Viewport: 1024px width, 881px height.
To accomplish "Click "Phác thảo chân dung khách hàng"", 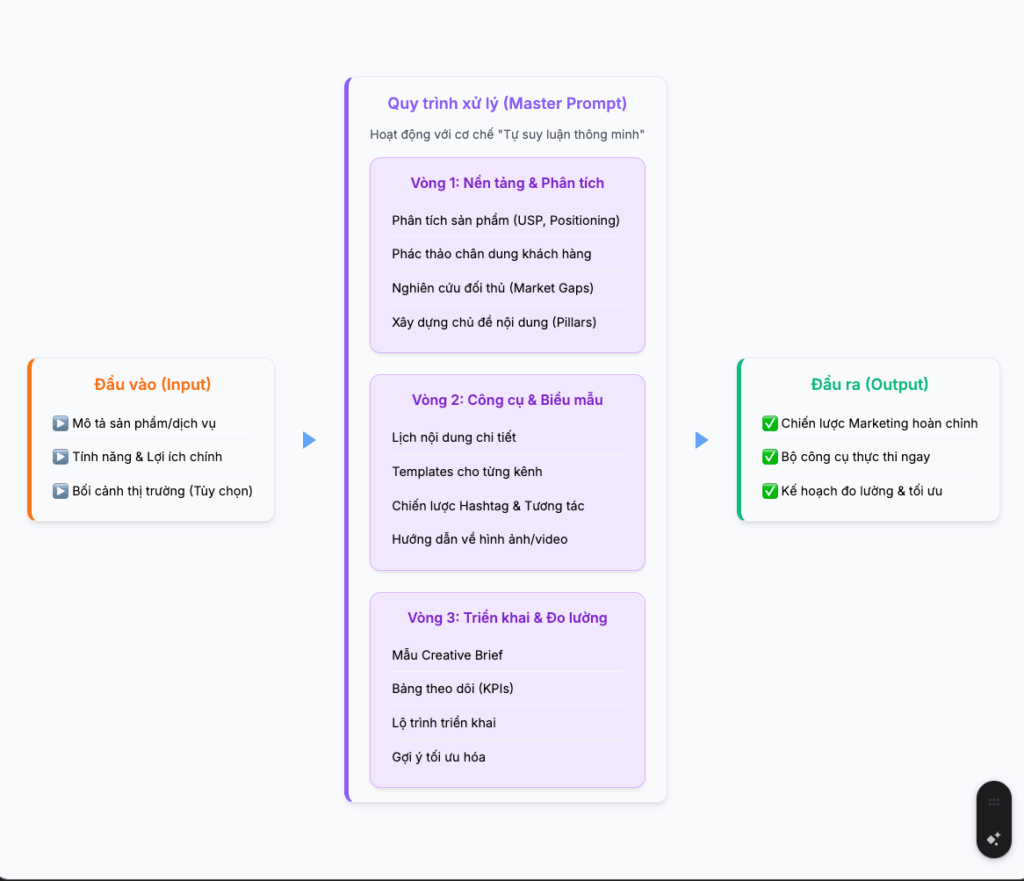I will tap(491, 254).
